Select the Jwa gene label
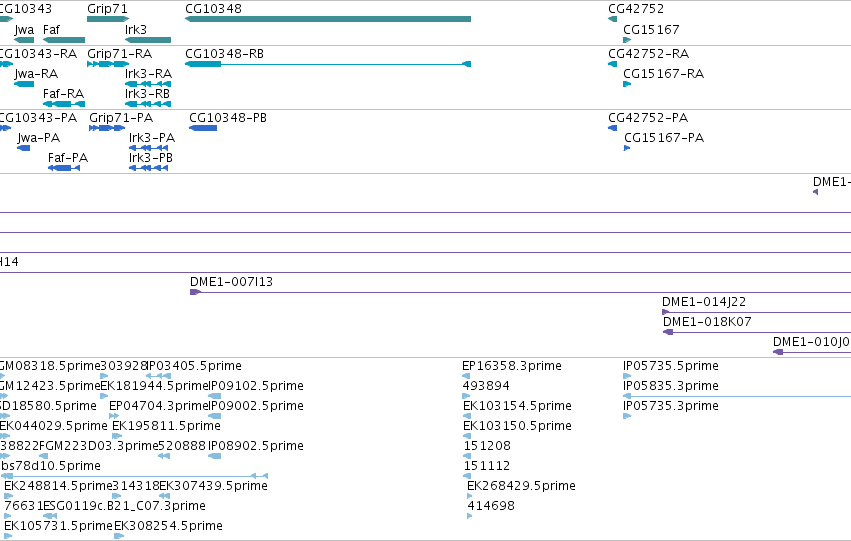The height and width of the screenshot is (541, 851). coord(24,30)
